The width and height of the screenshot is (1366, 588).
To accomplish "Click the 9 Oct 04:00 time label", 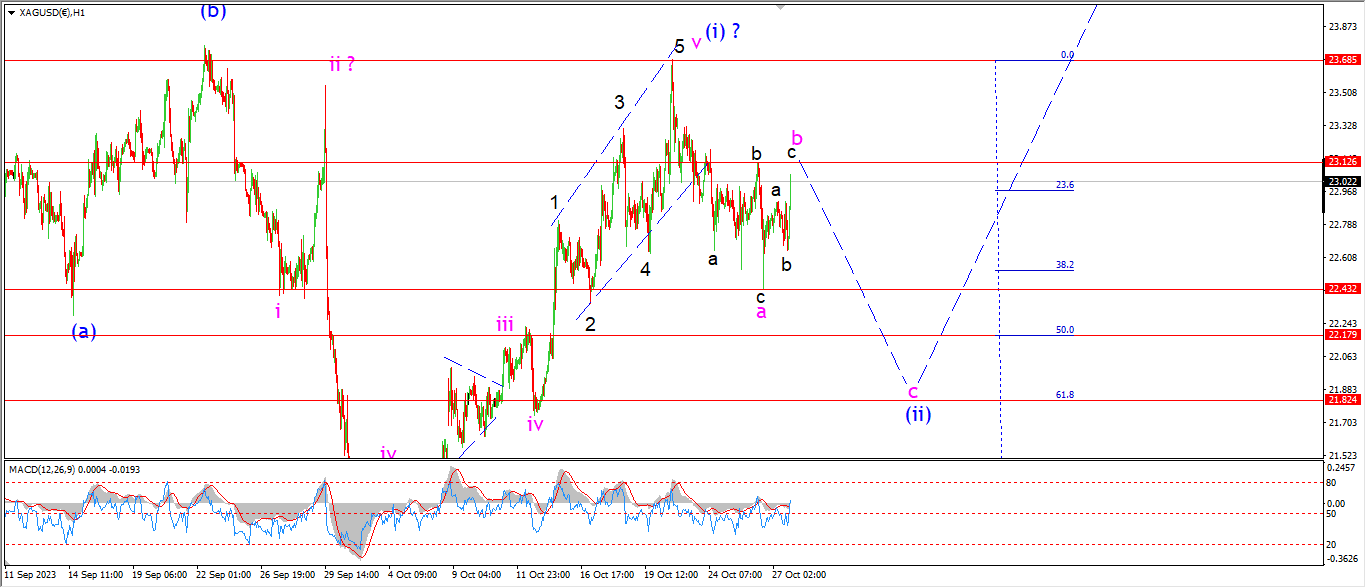I will click(x=477, y=575).
